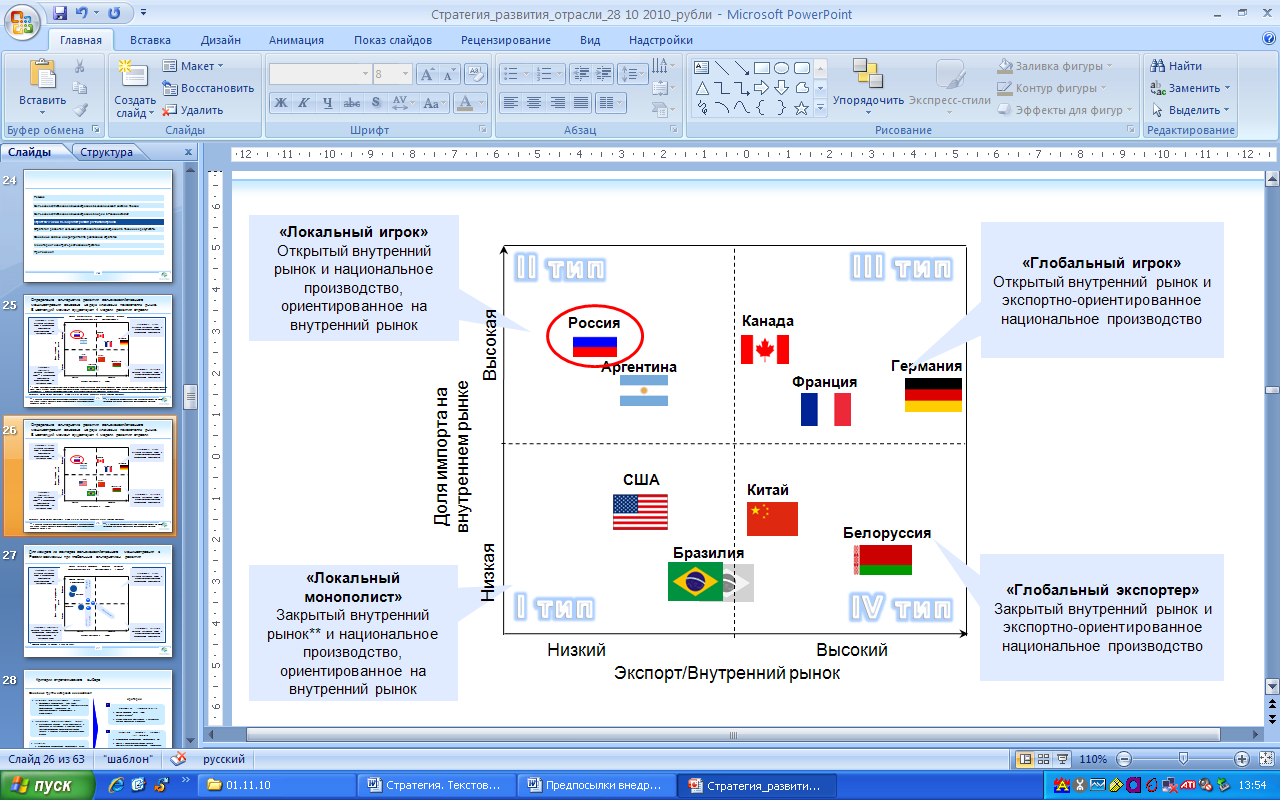Click Создать слайд button
This screenshot has height=800, width=1280.
134,88
